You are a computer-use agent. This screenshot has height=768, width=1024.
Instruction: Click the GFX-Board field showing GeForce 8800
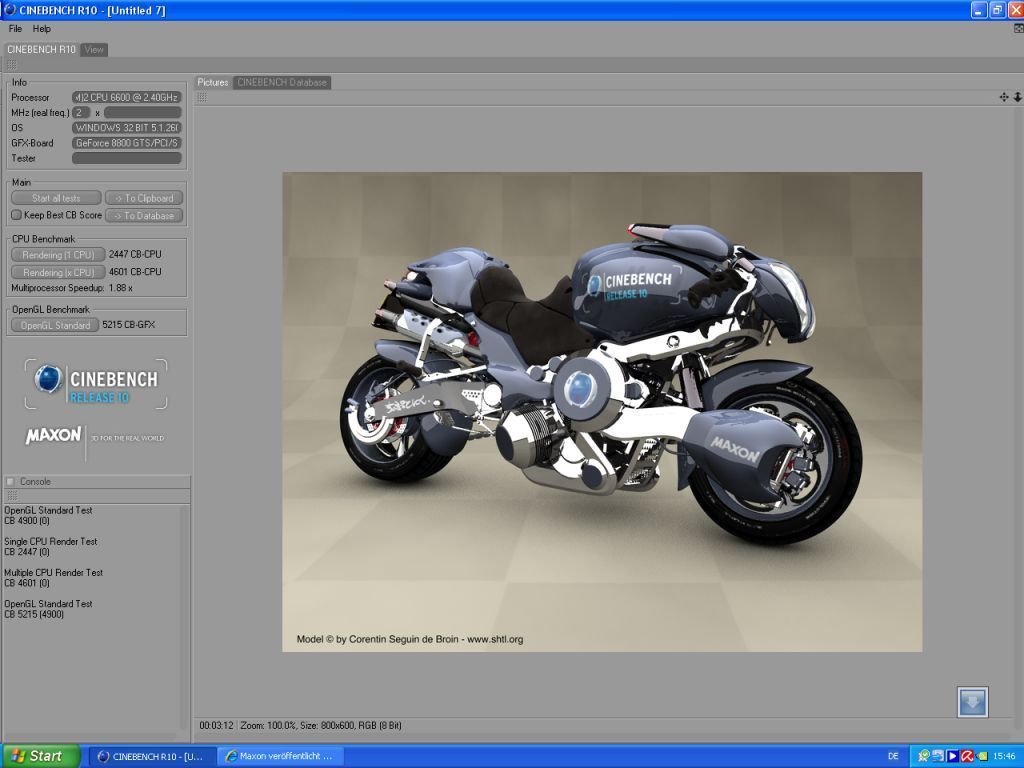127,142
